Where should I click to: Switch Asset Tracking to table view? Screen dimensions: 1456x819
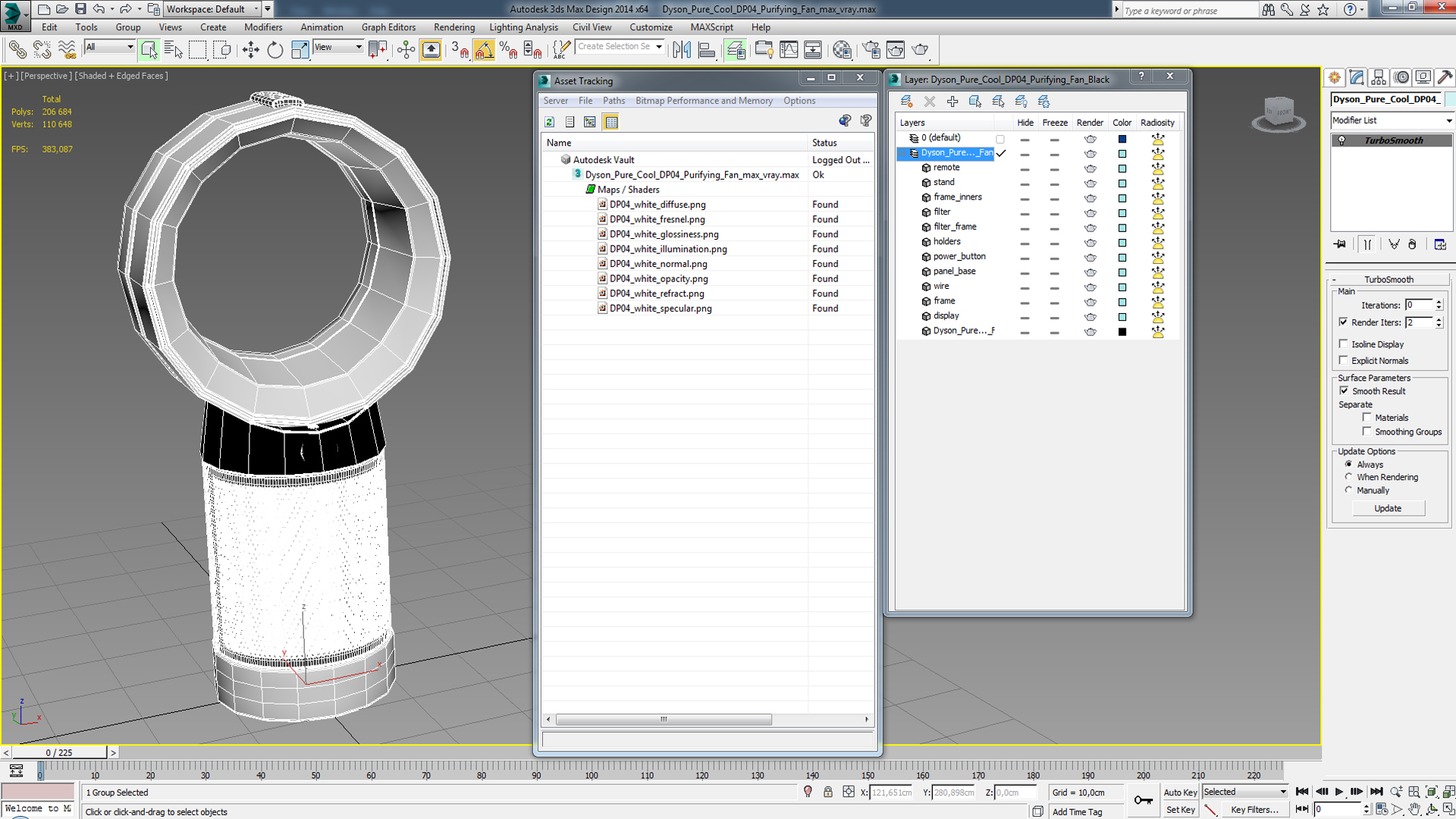(611, 122)
